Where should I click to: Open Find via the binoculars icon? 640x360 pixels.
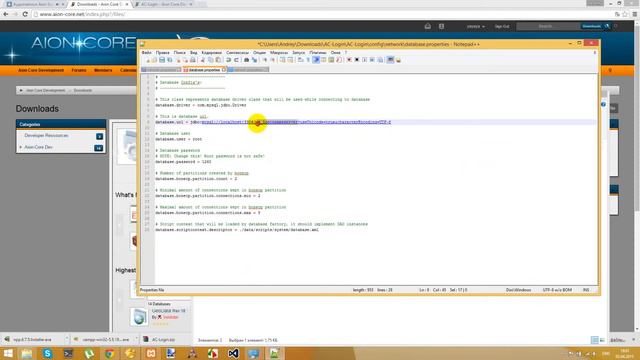tap(247, 60)
